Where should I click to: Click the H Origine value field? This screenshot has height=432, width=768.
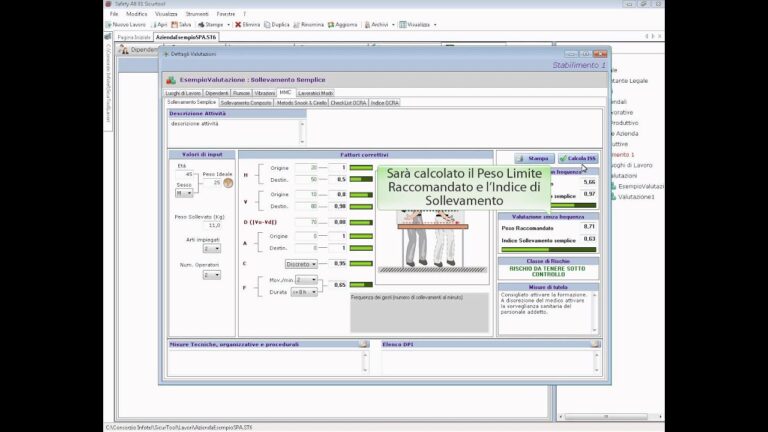tap(308, 168)
